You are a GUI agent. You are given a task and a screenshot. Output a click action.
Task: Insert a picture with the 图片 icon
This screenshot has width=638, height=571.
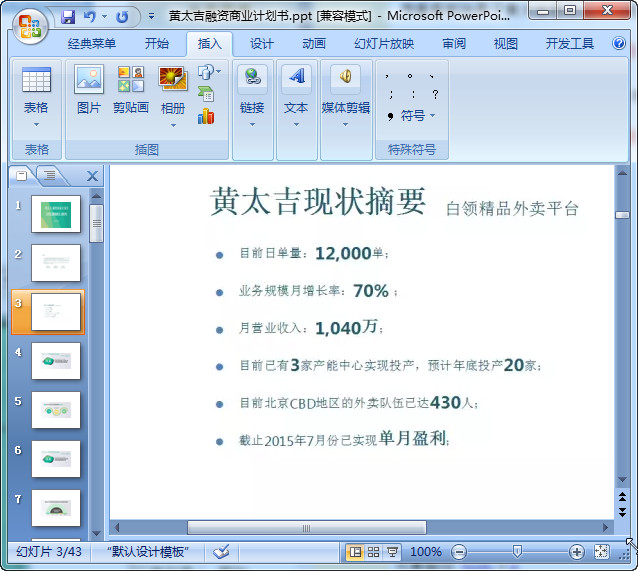89,79
